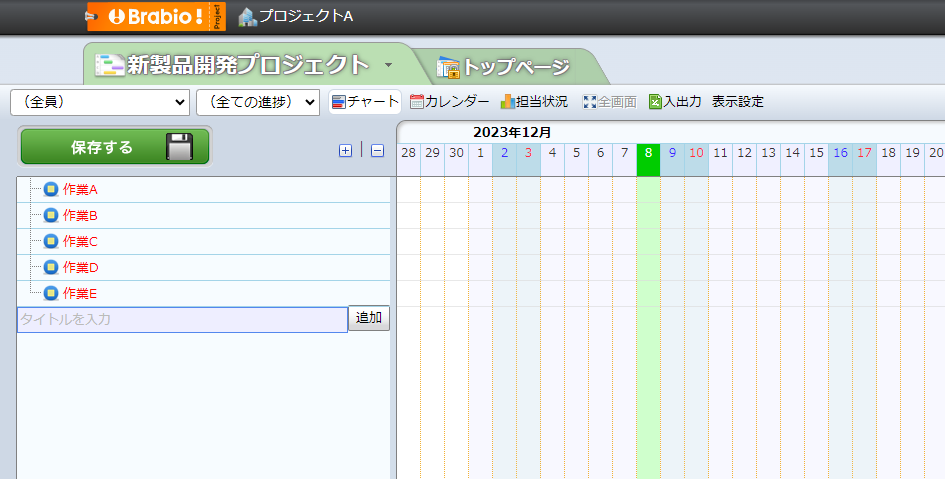Click the 作業A task status icon
This screenshot has height=479, width=945.
click(x=51, y=190)
